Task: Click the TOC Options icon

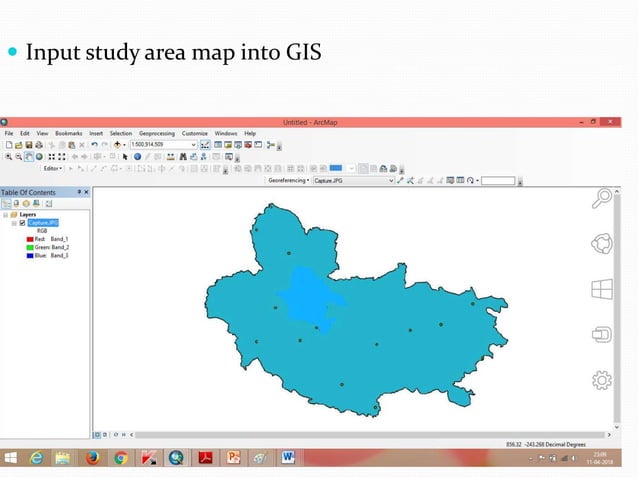Action: coord(49,203)
